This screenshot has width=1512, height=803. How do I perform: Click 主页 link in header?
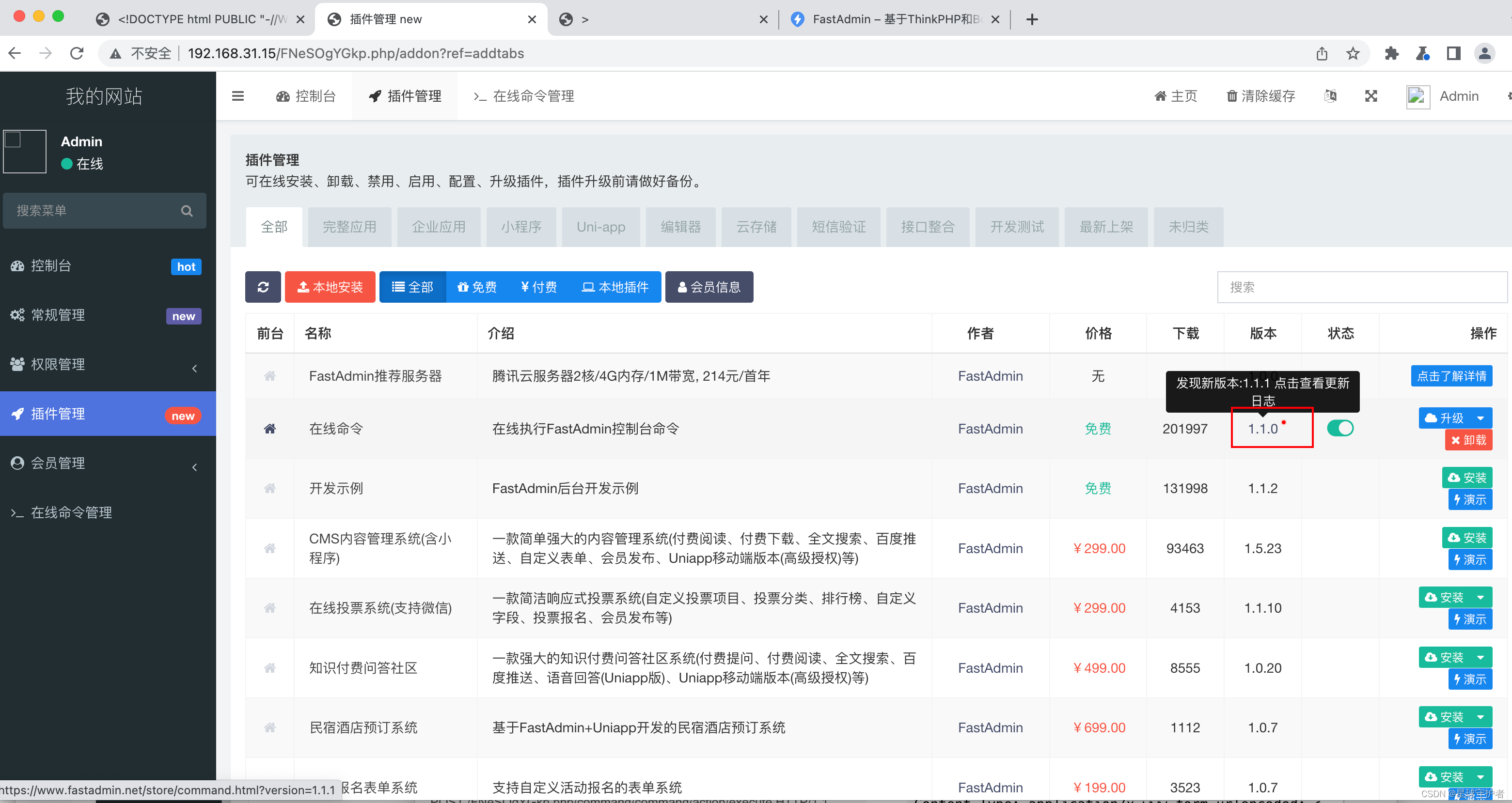pos(1176,96)
